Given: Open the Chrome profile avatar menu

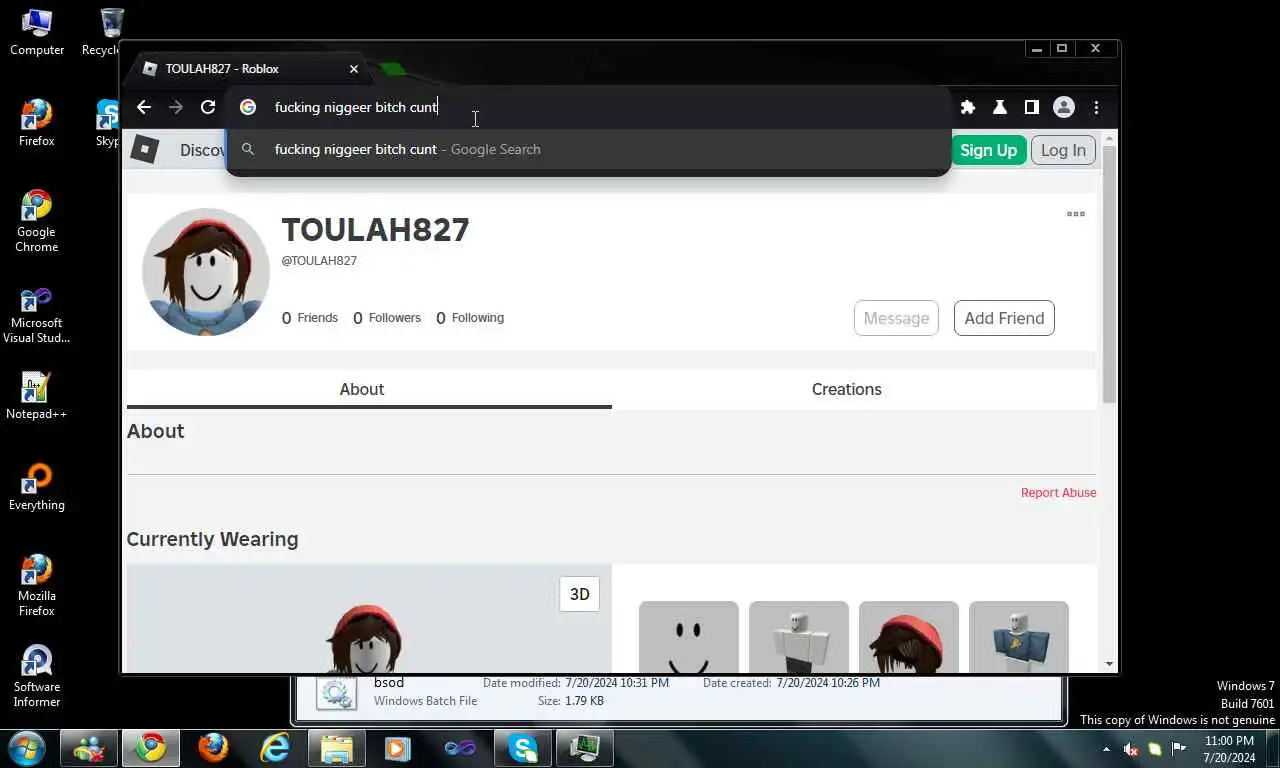Looking at the screenshot, I should [x=1064, y=107].
